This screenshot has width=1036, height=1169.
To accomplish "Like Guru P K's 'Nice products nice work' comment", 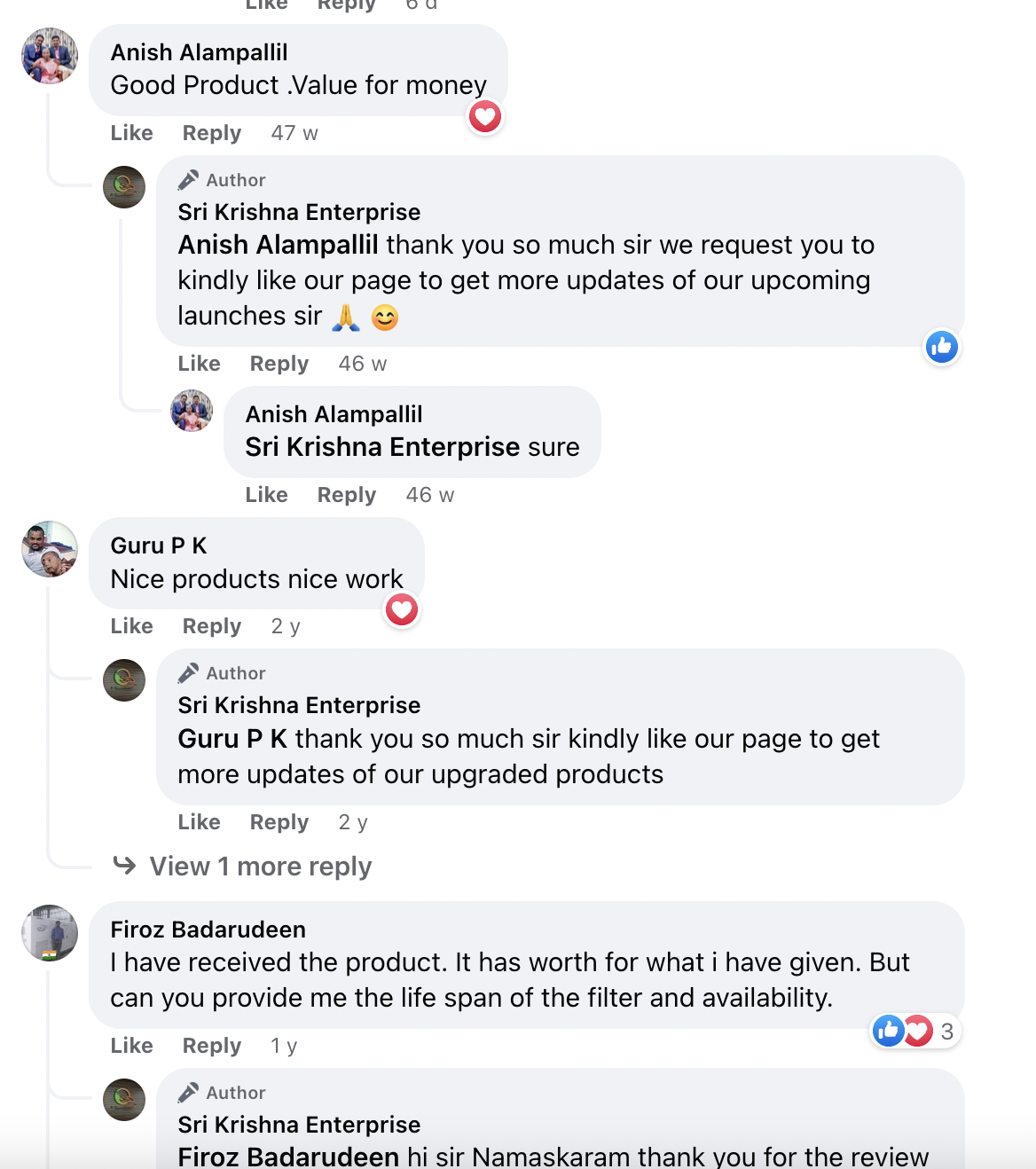I will [132, 626].
